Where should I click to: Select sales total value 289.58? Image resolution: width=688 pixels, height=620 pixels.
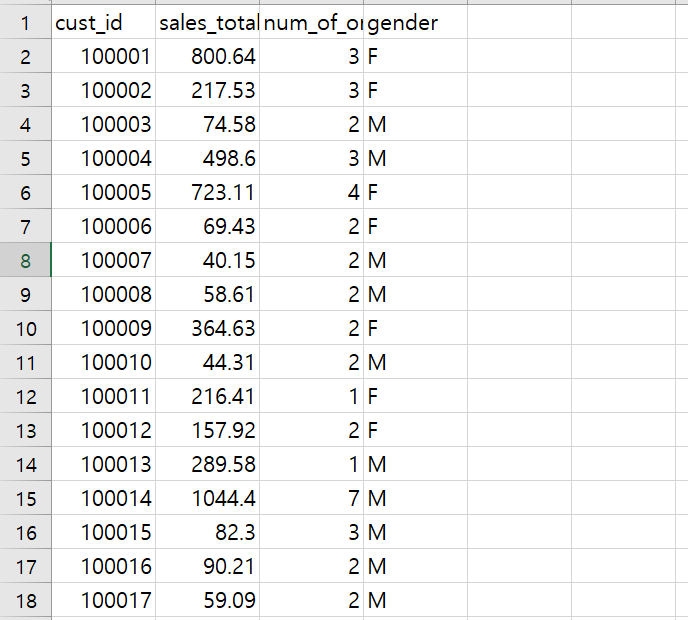208,464
